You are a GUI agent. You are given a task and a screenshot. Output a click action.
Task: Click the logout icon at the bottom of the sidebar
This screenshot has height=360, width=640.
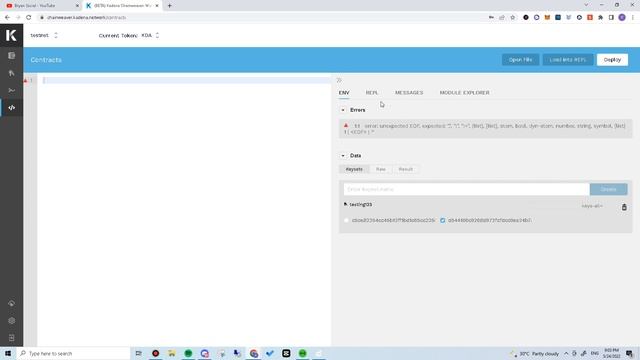coord(11,338)
